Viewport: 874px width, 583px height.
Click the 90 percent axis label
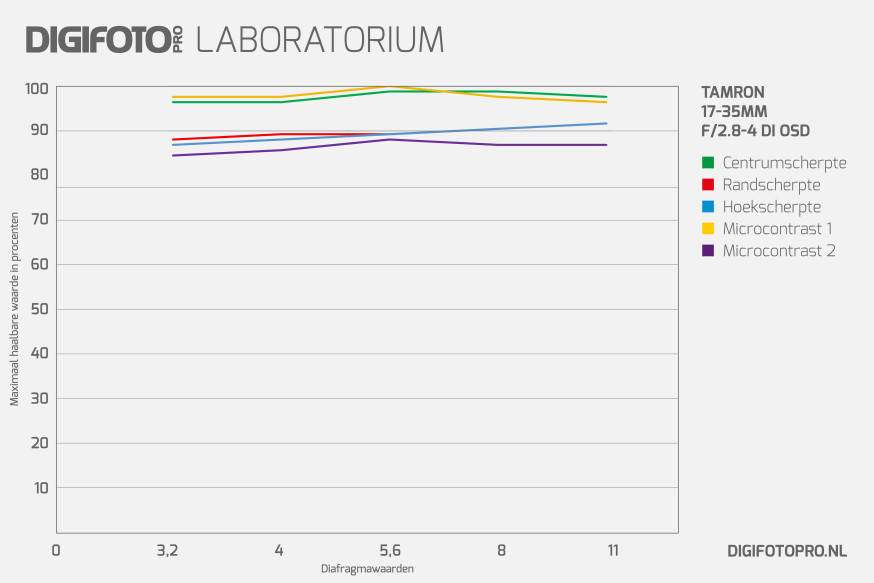pos(39,130)
